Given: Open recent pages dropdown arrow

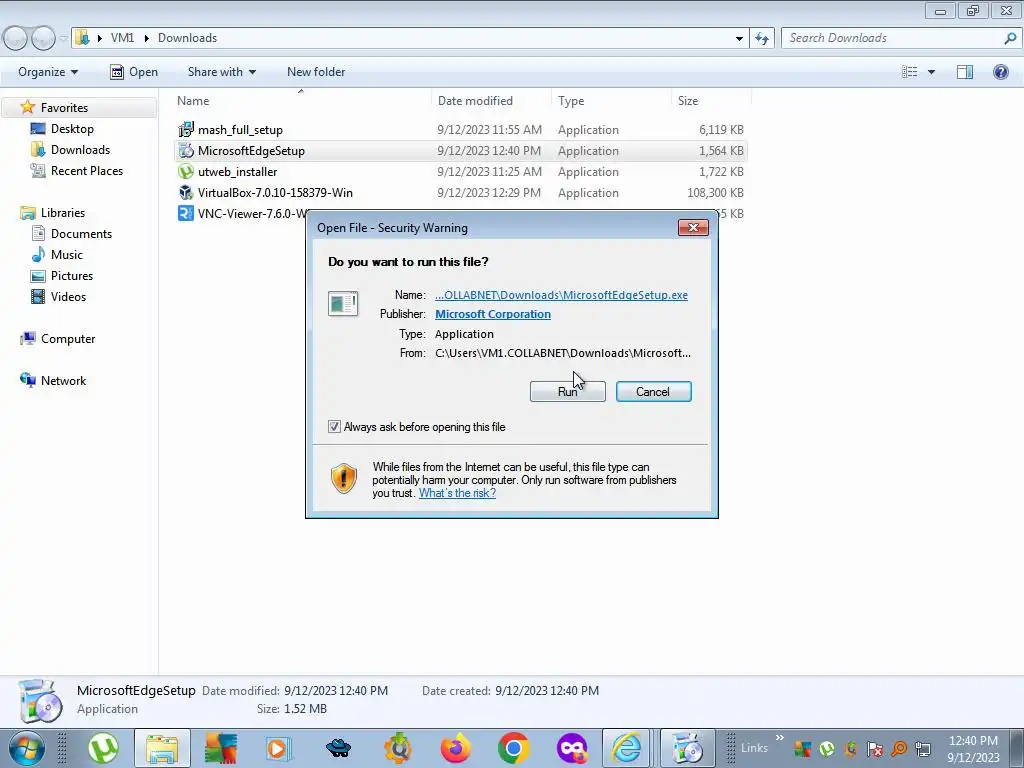Looking at the screenshot, I should point(63,38).
